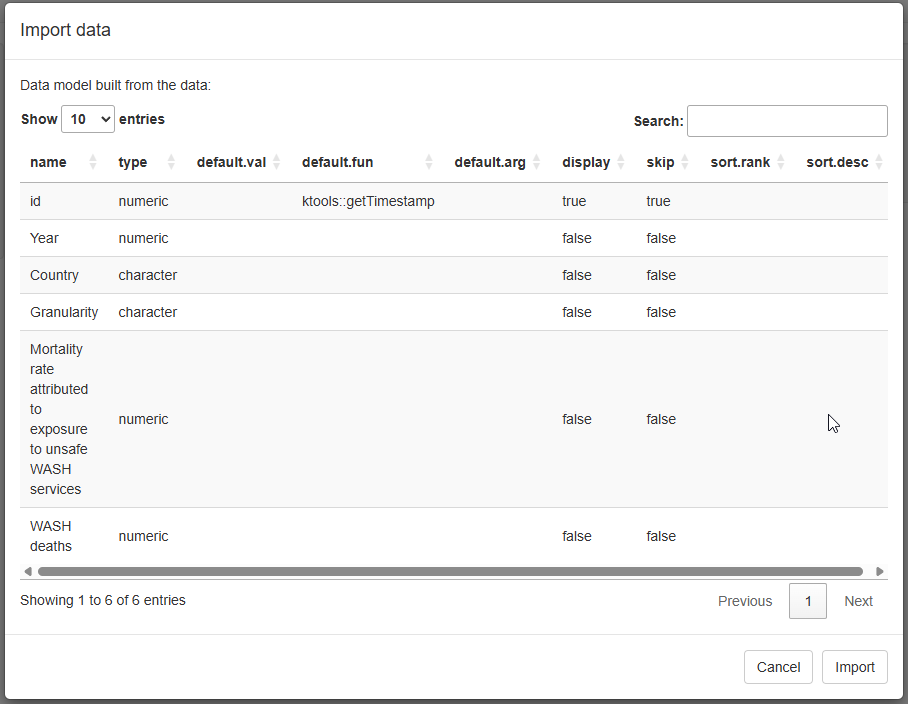
Task: Sort by default.val column arrows
Action: [x=277, y=162]
